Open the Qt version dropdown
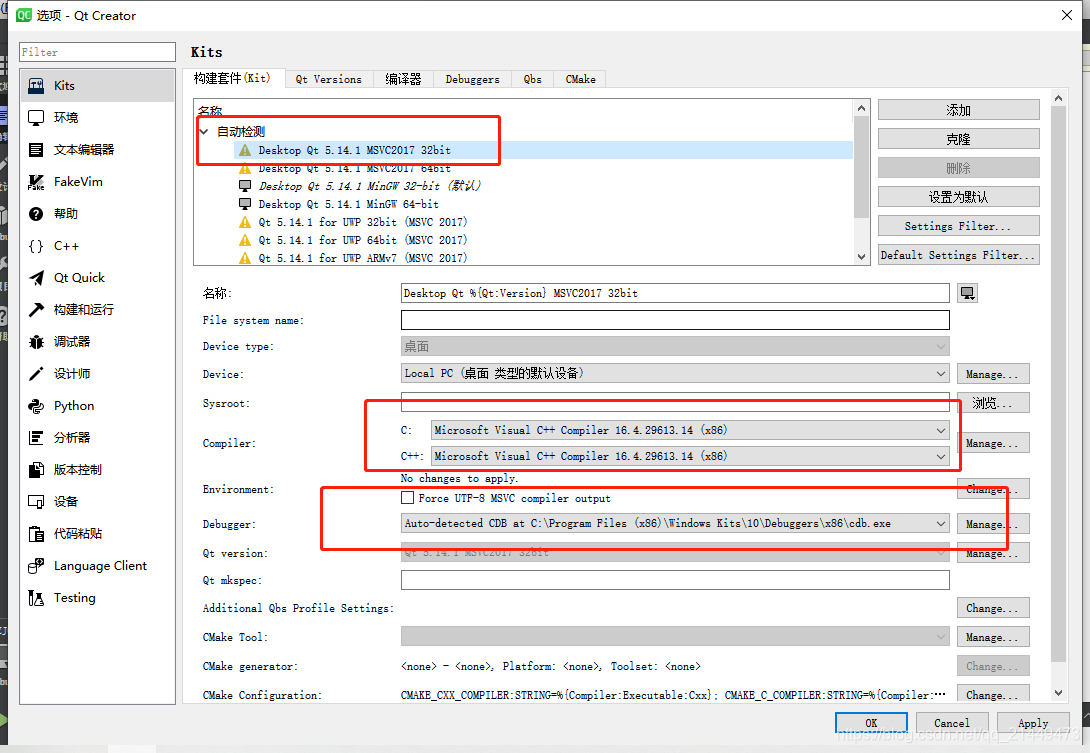This screenshot has height=753, width=1090. [675, 553]
